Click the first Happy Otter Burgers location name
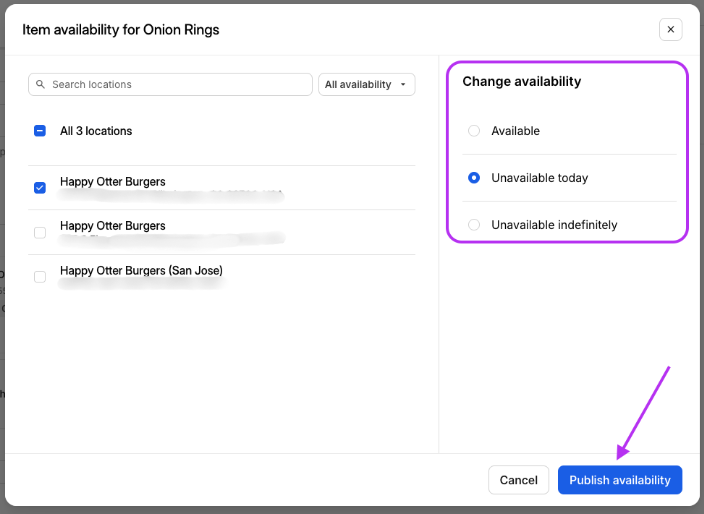 [113, 182]
